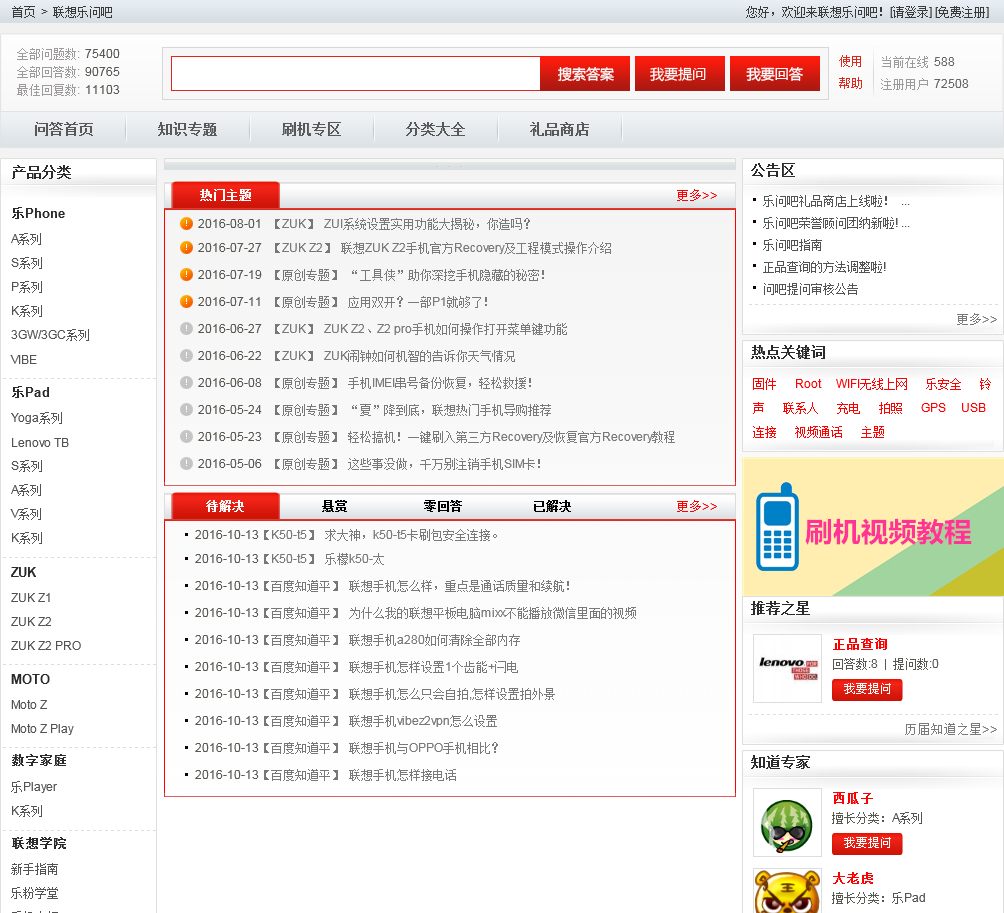This screenshot has height=913, width=1004.
Task: Select the 待解决 tab
Action: [225, 506]
